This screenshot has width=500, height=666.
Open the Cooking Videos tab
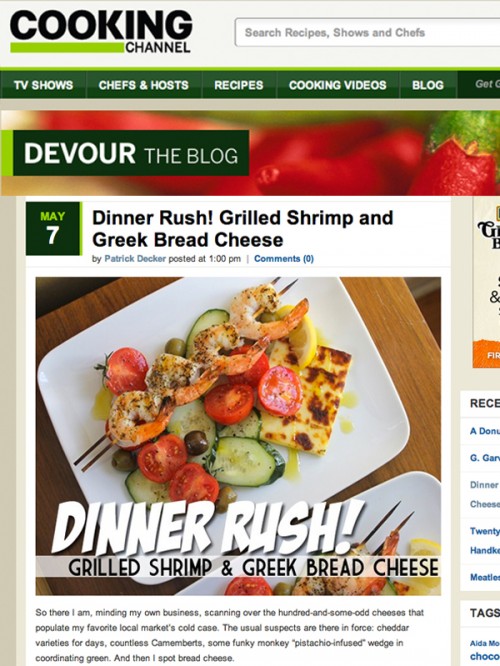tap(338, 85)
